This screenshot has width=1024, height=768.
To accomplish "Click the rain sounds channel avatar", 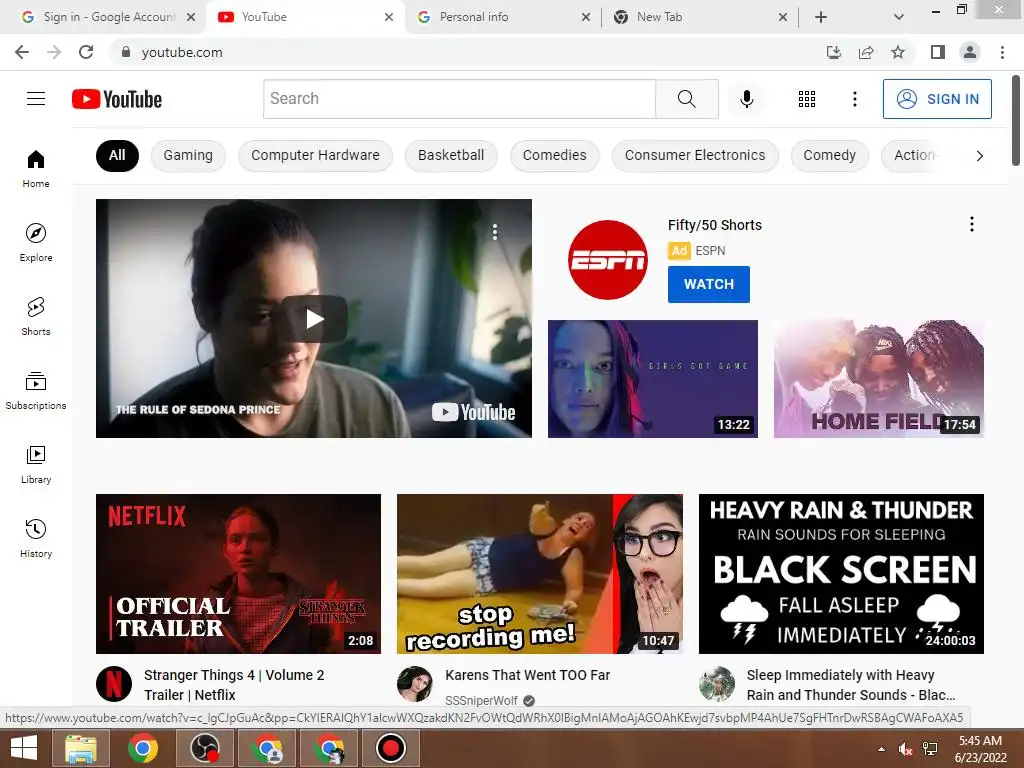I will click(717, 684).
